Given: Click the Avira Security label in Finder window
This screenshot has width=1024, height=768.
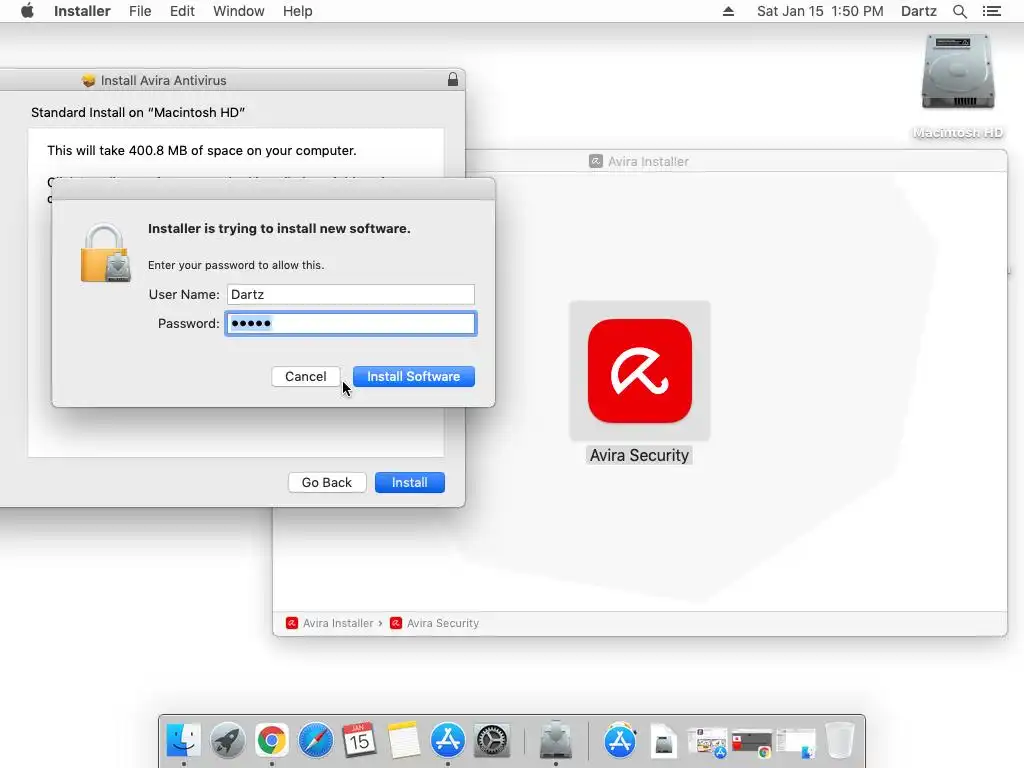Looking at the screenshot, I should [x=639, y=455].
